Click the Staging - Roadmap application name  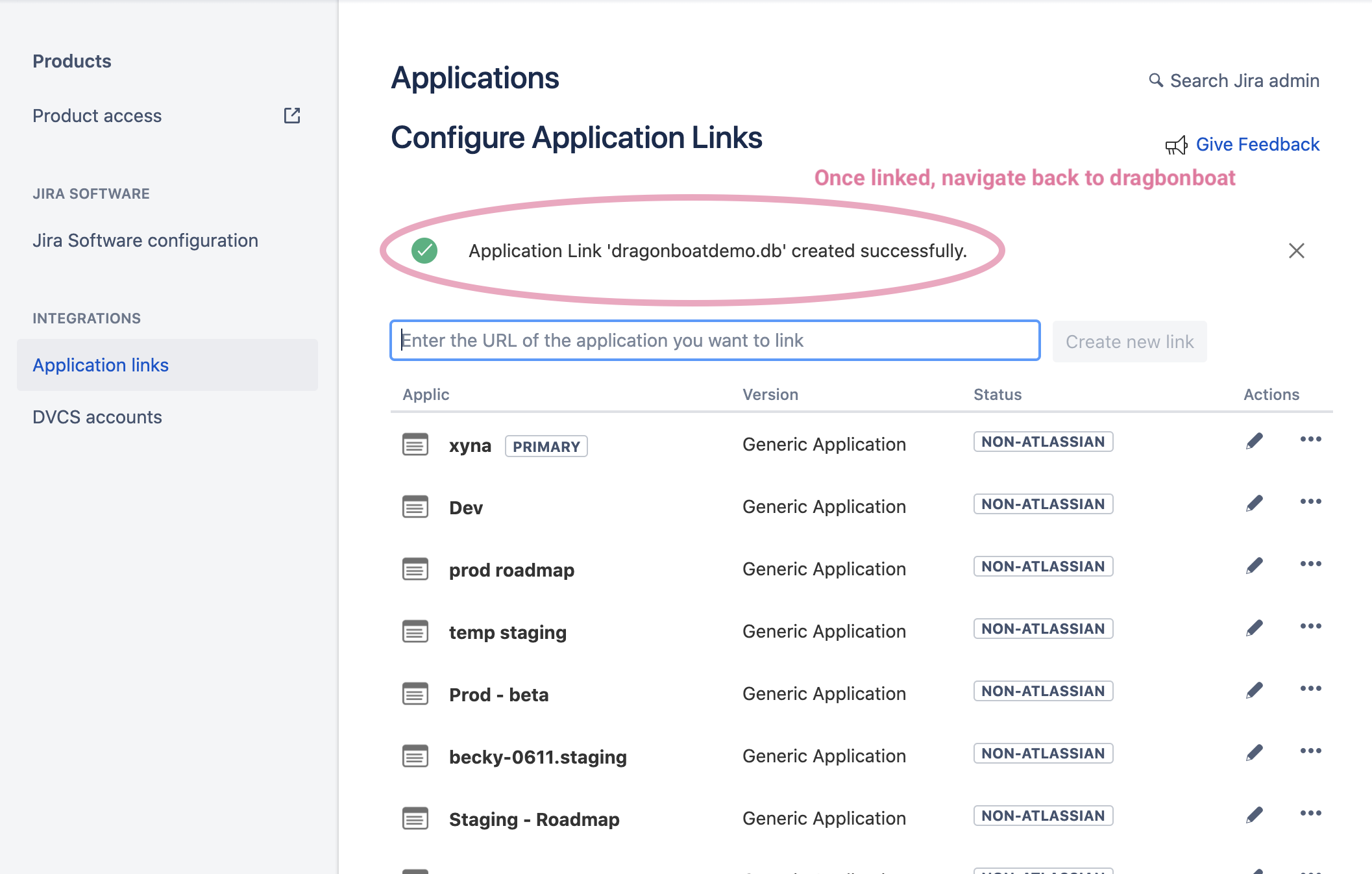pos(534,819)
